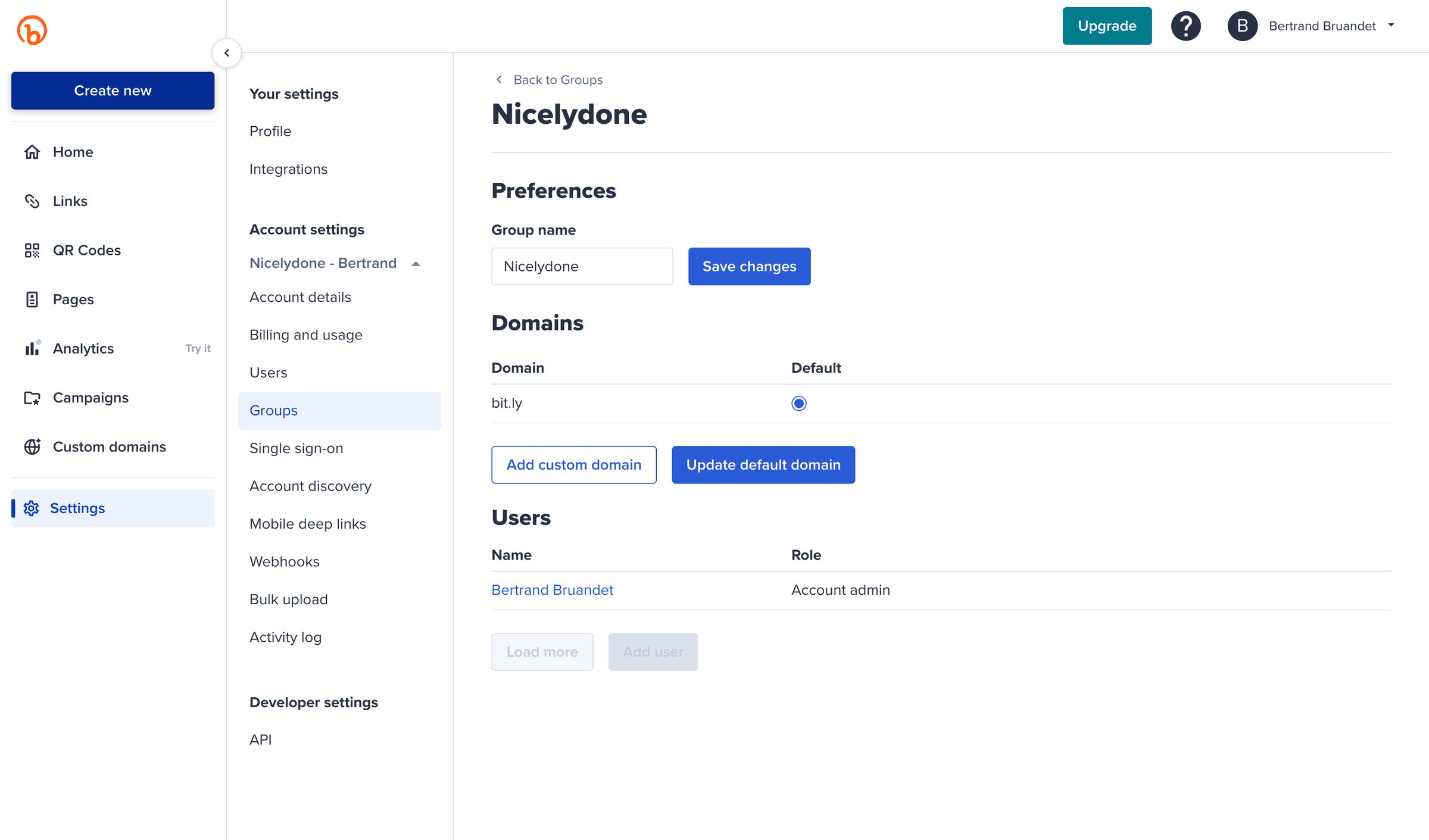Click the Bertrand Bruandet user link
The height and width of the screenshot is (840, 1429).
[x=552, y=590]
